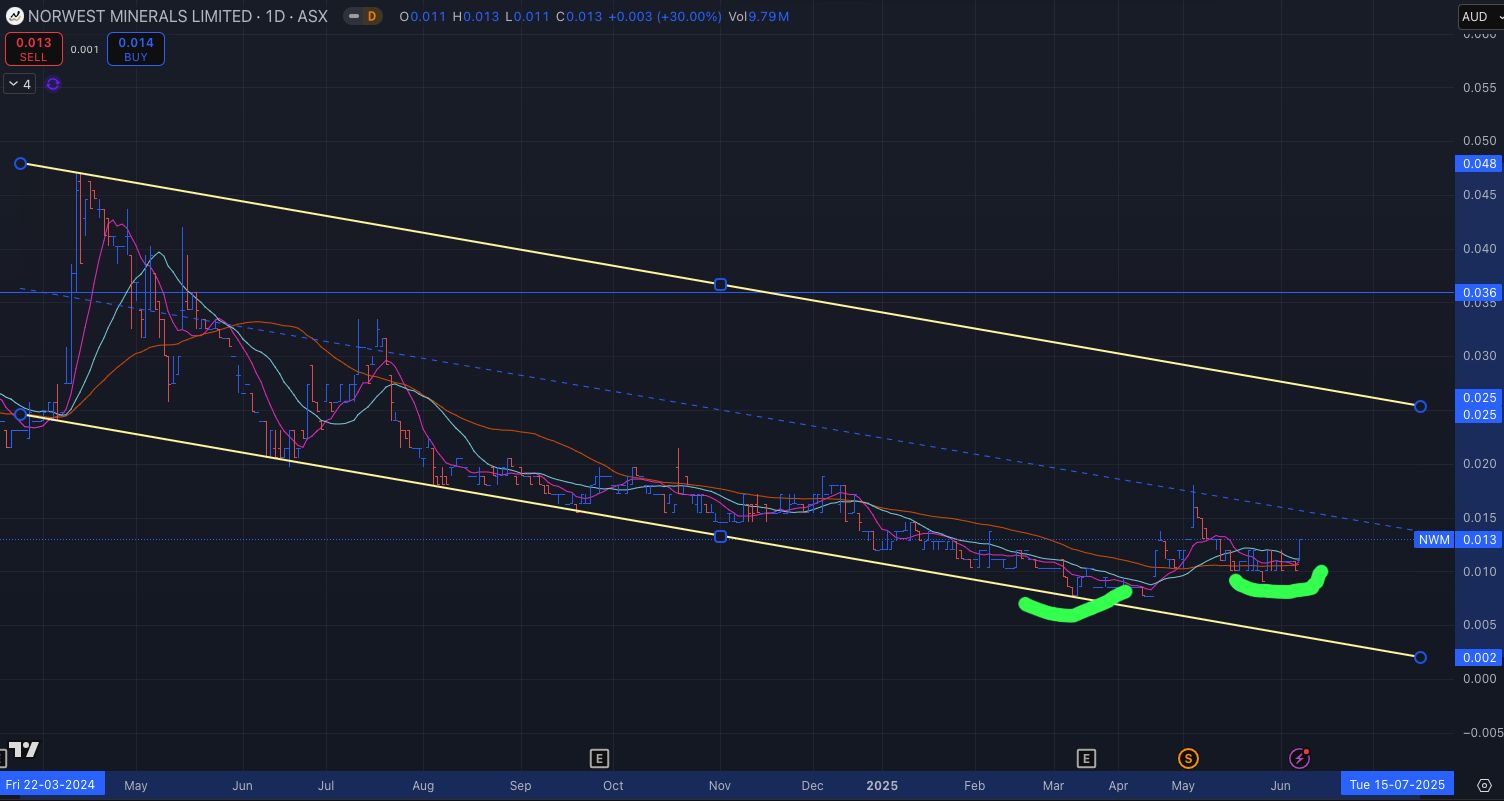Screen dimensions: 1504x801
Task: Click the 0.040 price scale value
Action: tap(1479, 248)
